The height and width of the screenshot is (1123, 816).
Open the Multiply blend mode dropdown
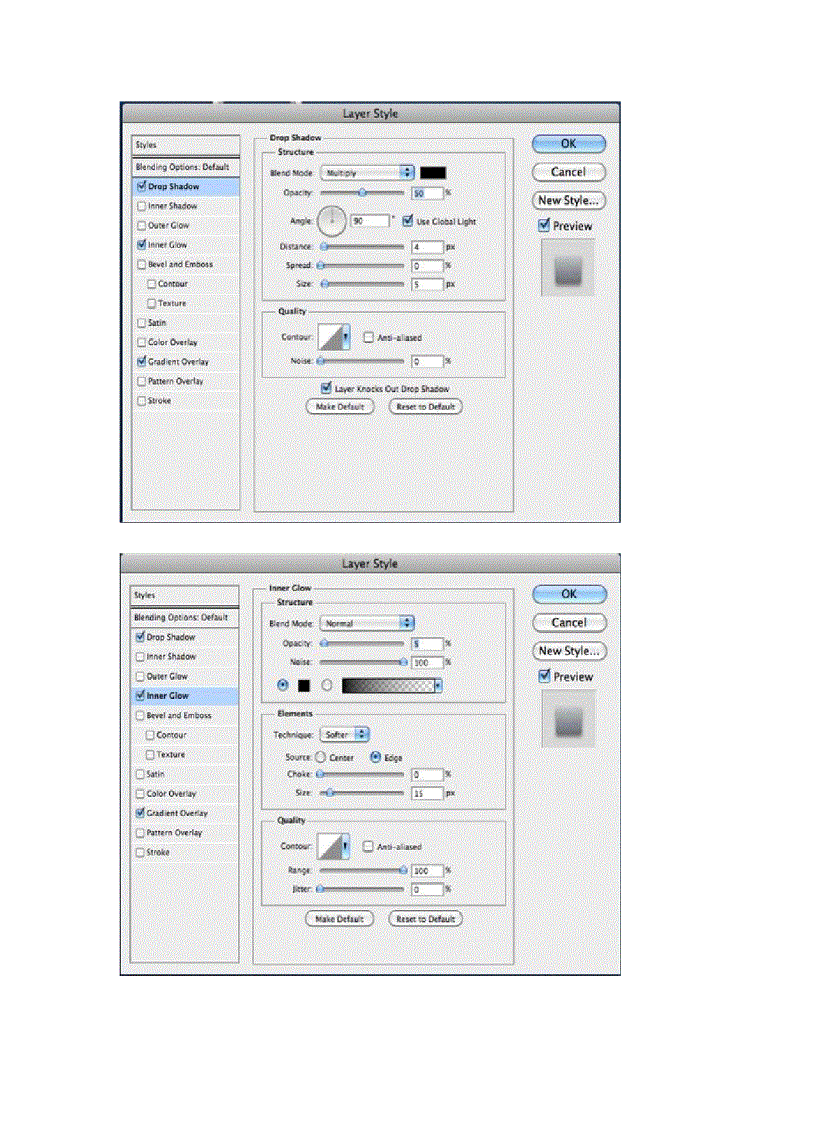(x=367, y=173)
